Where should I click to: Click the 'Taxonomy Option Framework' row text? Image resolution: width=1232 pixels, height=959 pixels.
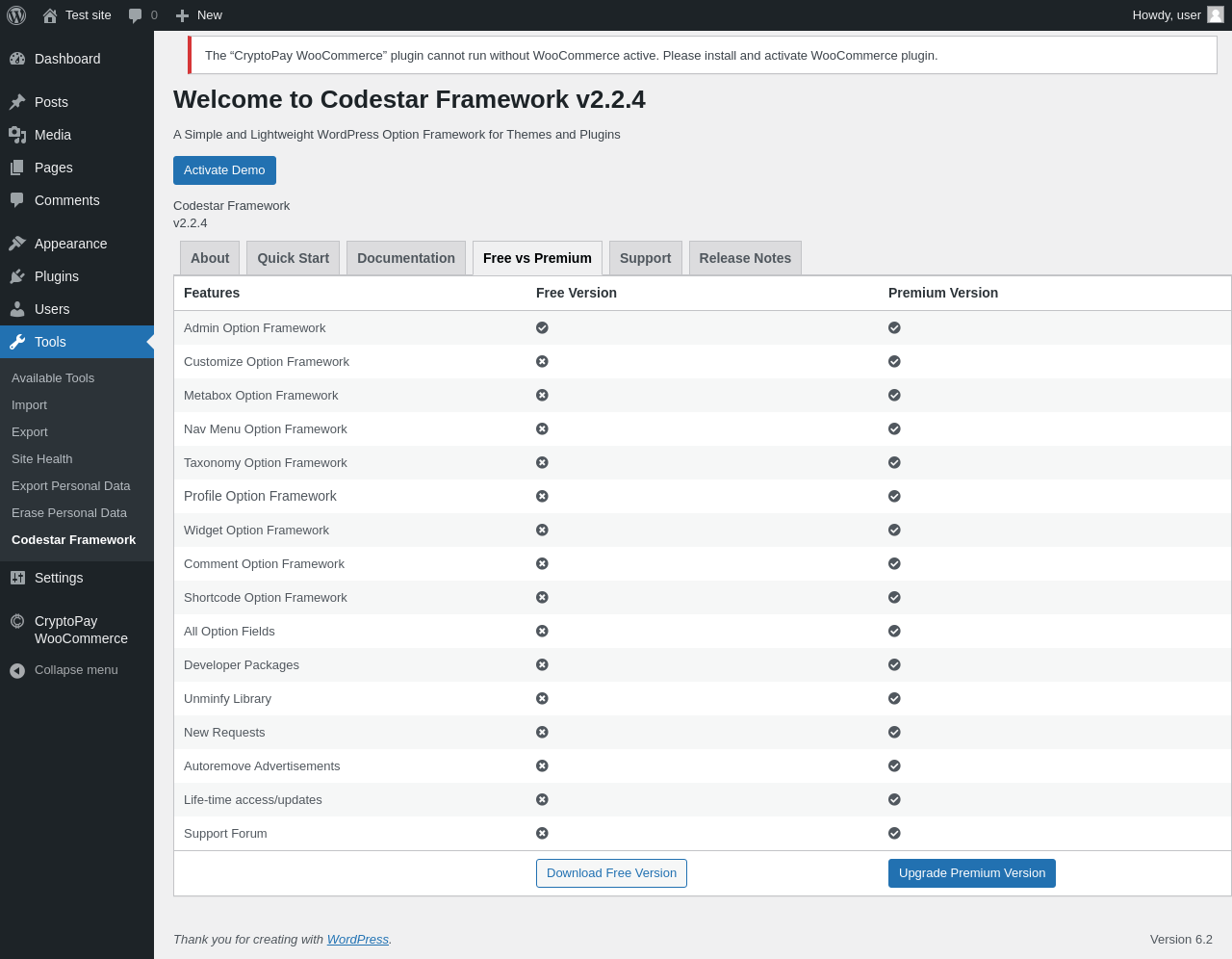[266, 463]
